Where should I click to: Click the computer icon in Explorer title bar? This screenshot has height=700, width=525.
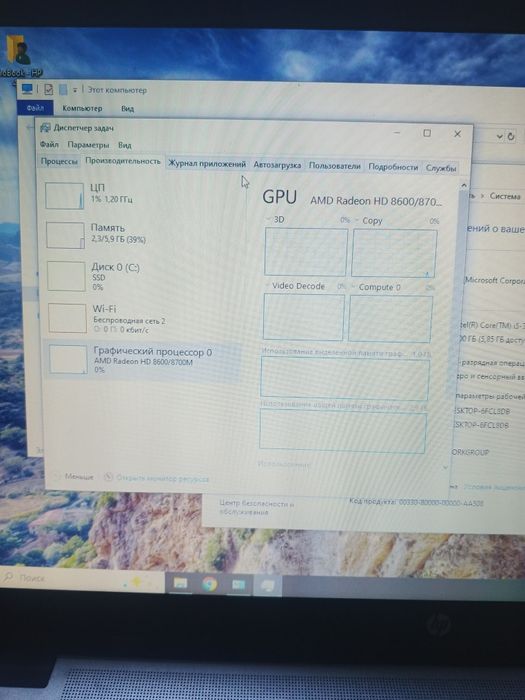pos(27,88)
